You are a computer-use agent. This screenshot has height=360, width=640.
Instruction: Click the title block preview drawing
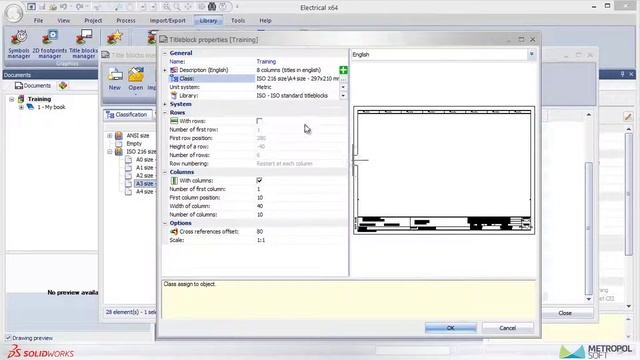point(444,170)
